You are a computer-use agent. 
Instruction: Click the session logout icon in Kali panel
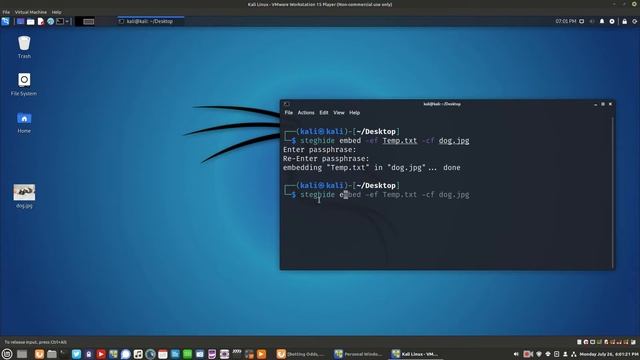[x=635, y=21]
